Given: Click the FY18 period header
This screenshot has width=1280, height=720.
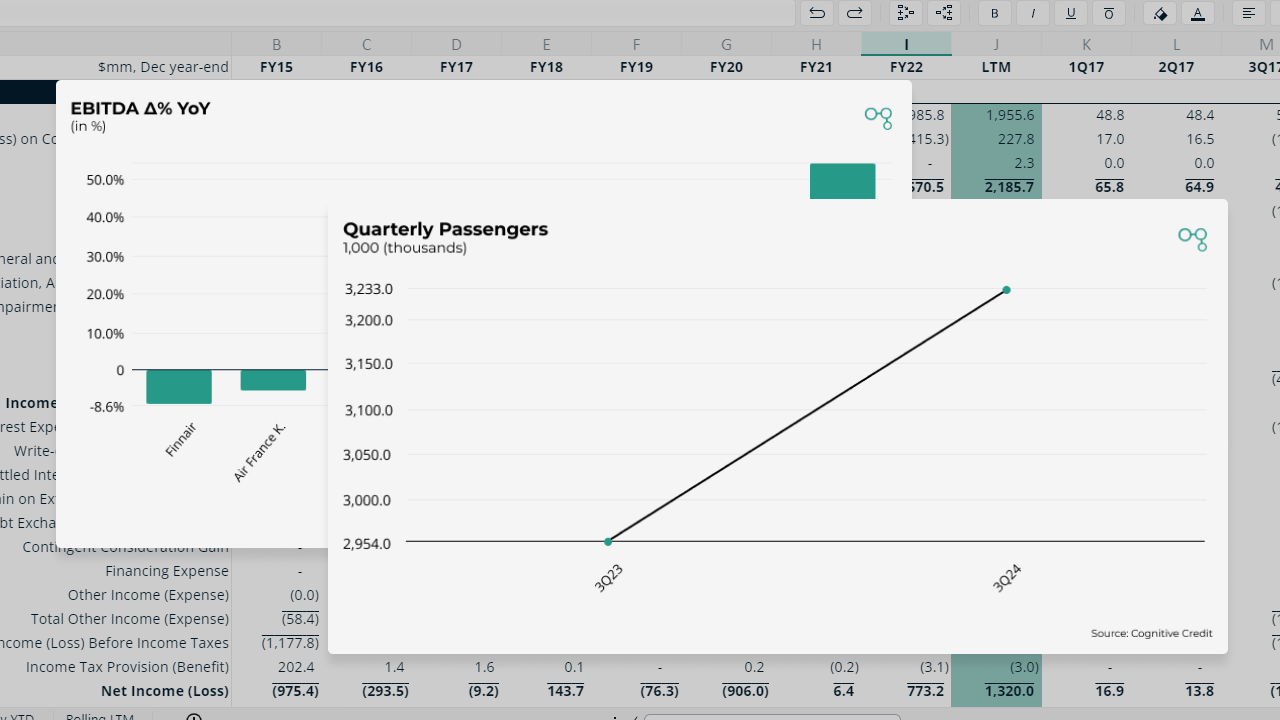Looking at the screenshot, I should pyautogui.click(x=547, y=67).
